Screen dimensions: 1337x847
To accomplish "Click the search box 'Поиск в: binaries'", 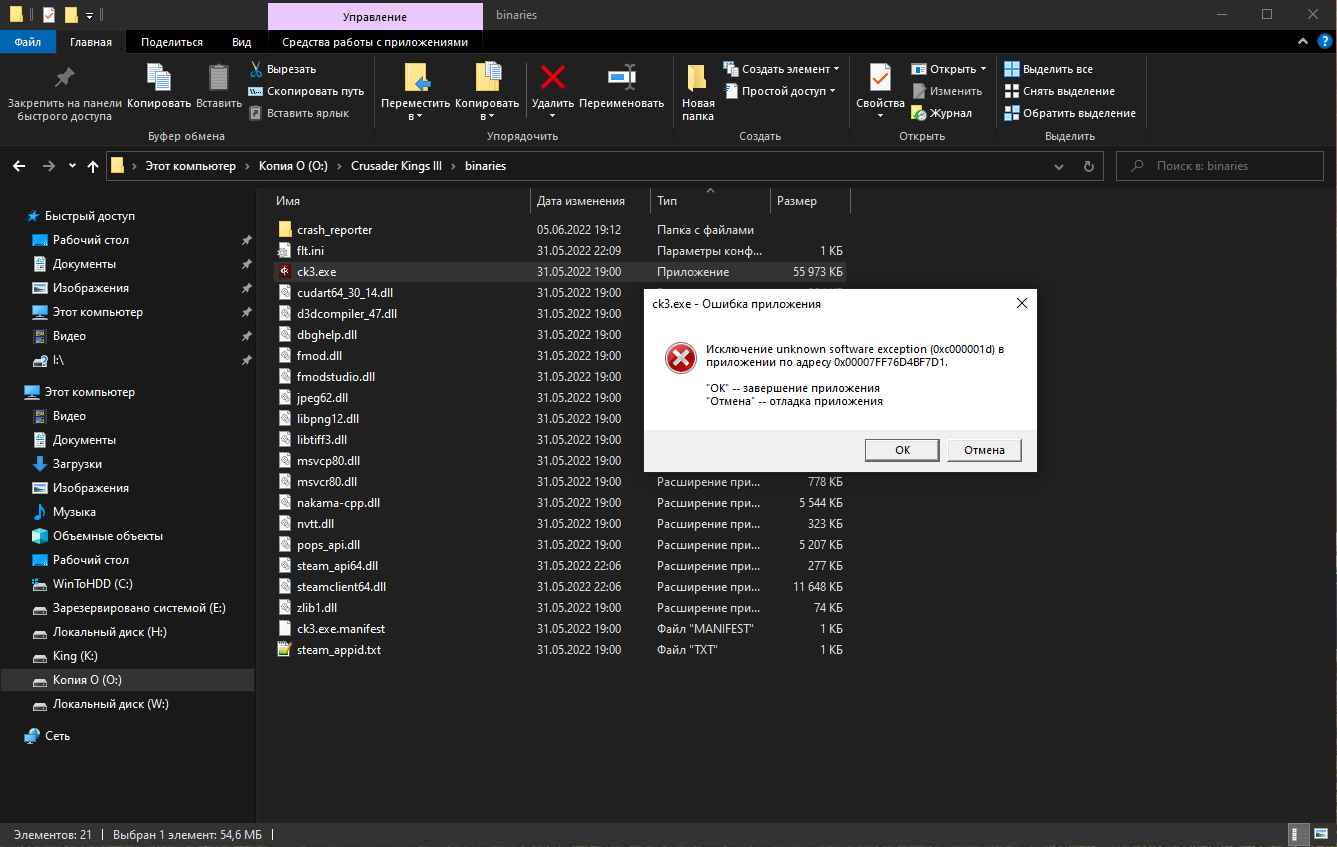I will (1221, 166).
